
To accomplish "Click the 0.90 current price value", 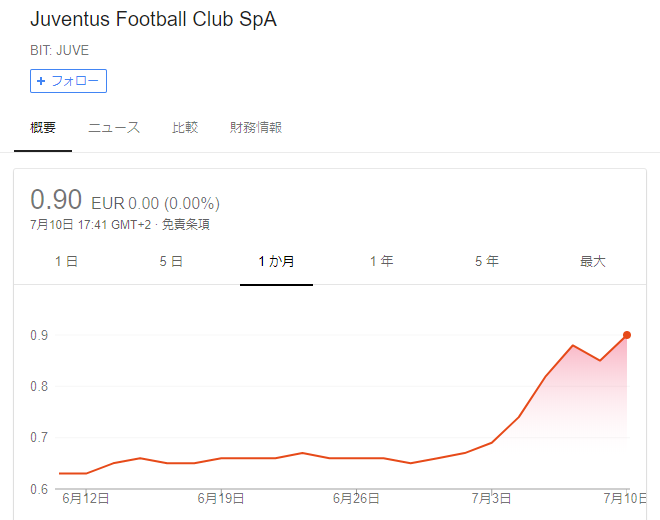I will pos(56,199).
